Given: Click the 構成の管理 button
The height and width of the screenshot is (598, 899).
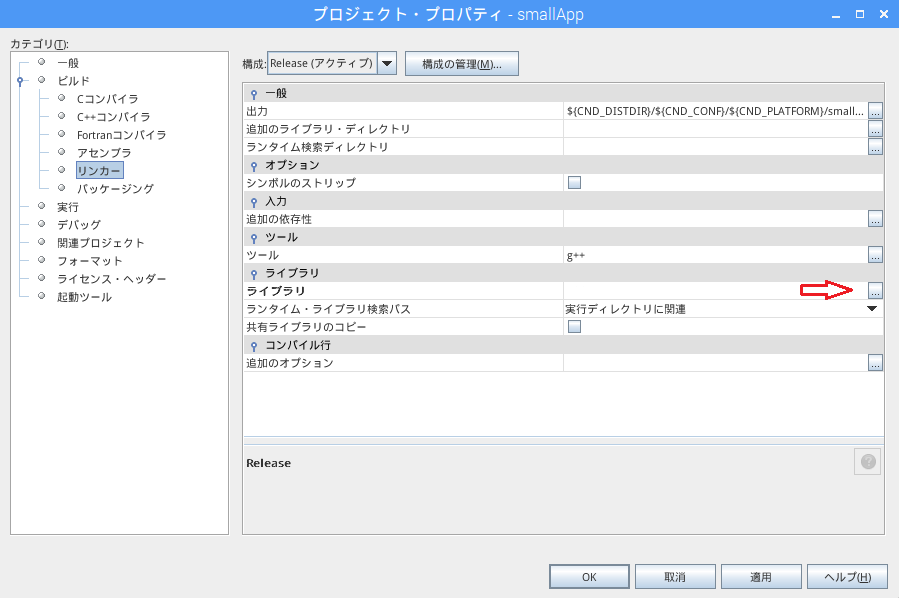Looking at the screenshot, I should coord(461,64).
